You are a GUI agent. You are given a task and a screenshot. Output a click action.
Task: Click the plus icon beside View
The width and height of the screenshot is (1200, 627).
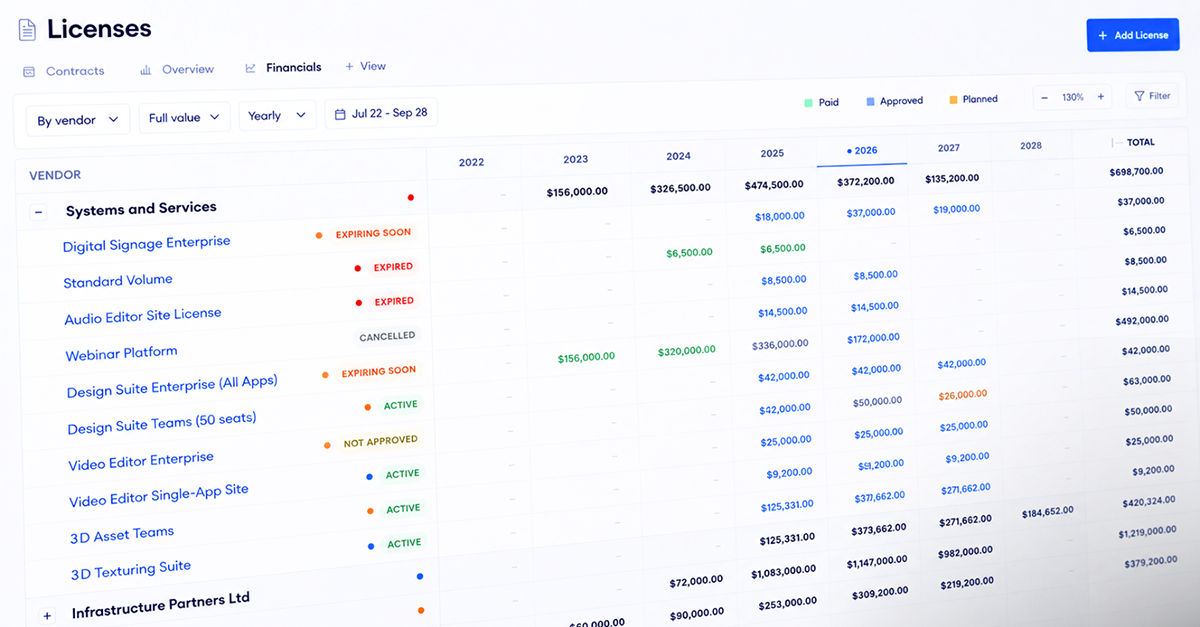click(349, 66)
